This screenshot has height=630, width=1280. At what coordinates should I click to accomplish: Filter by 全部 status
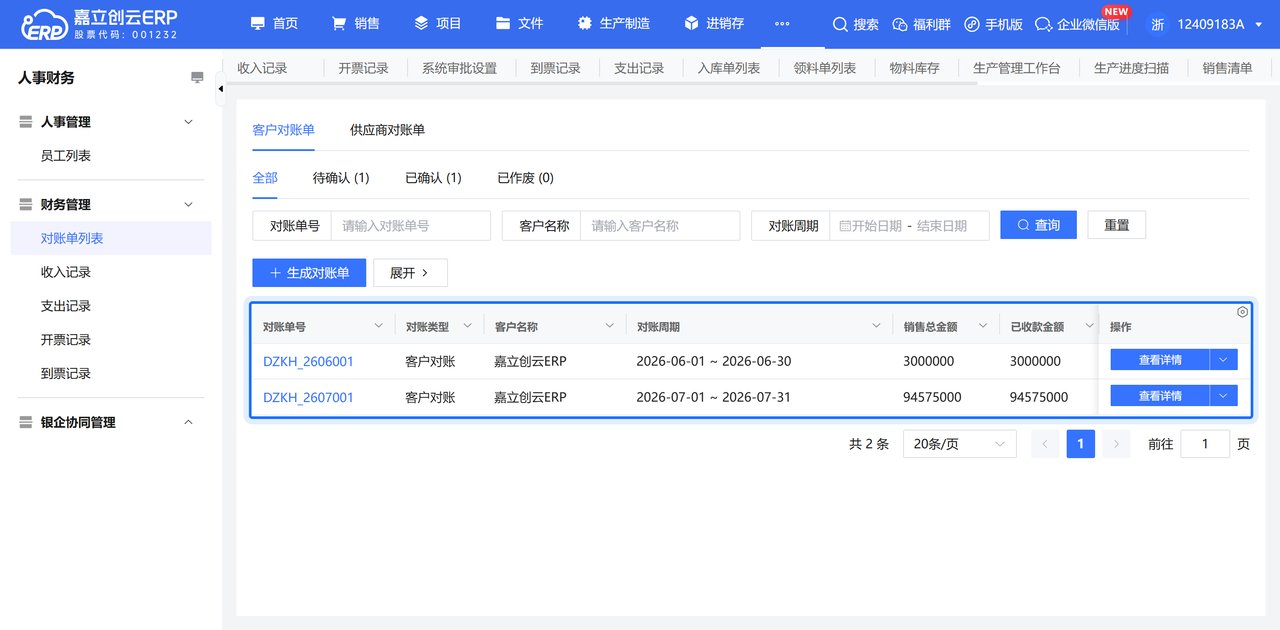(x=265, y=178)
